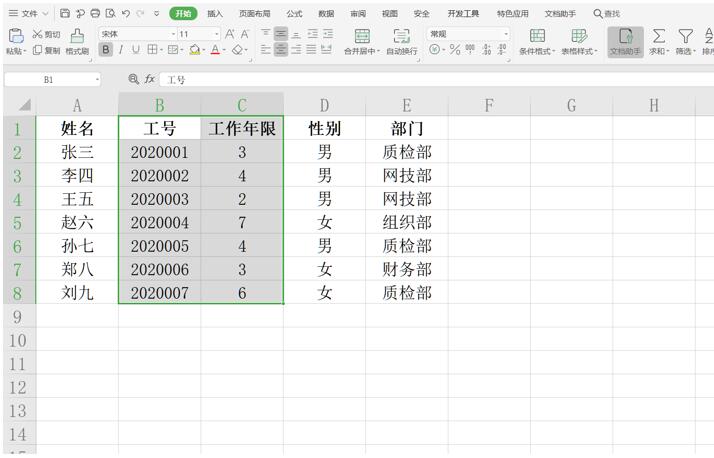The image size is (714, 458).
Task: Open the 特色应用 tab
Action: [513, 14]
